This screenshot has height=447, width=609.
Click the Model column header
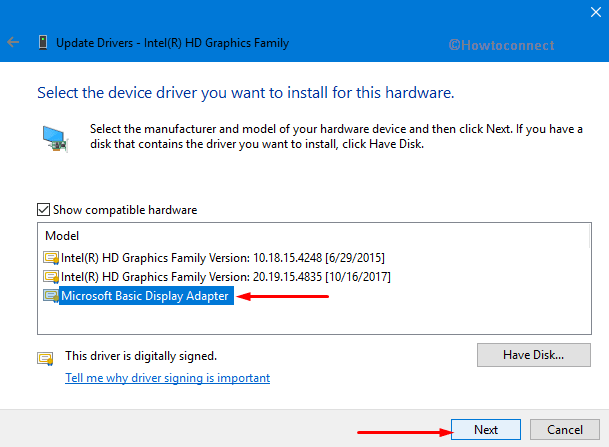click(62, 236)
